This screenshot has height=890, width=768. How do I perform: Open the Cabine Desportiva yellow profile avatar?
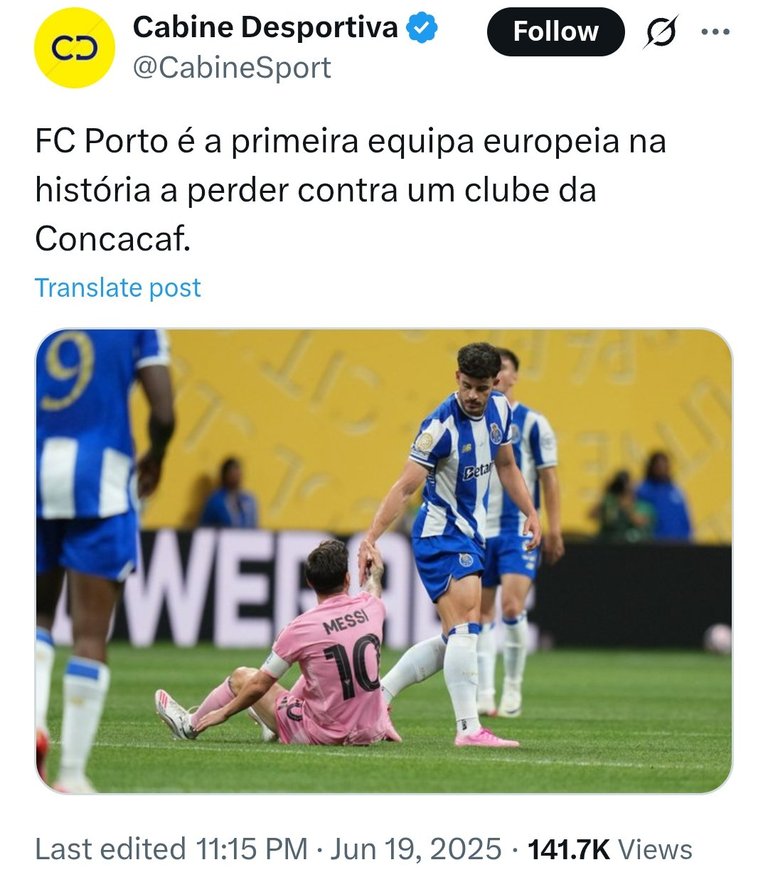tap(74, 48)
